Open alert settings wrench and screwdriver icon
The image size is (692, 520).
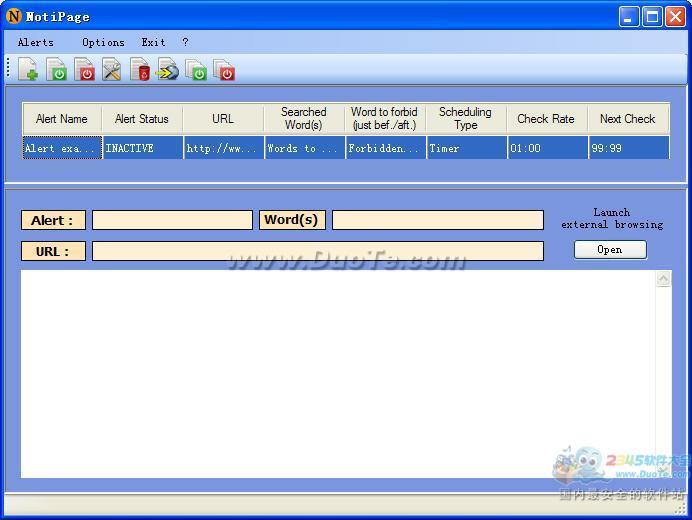point(112,69)
